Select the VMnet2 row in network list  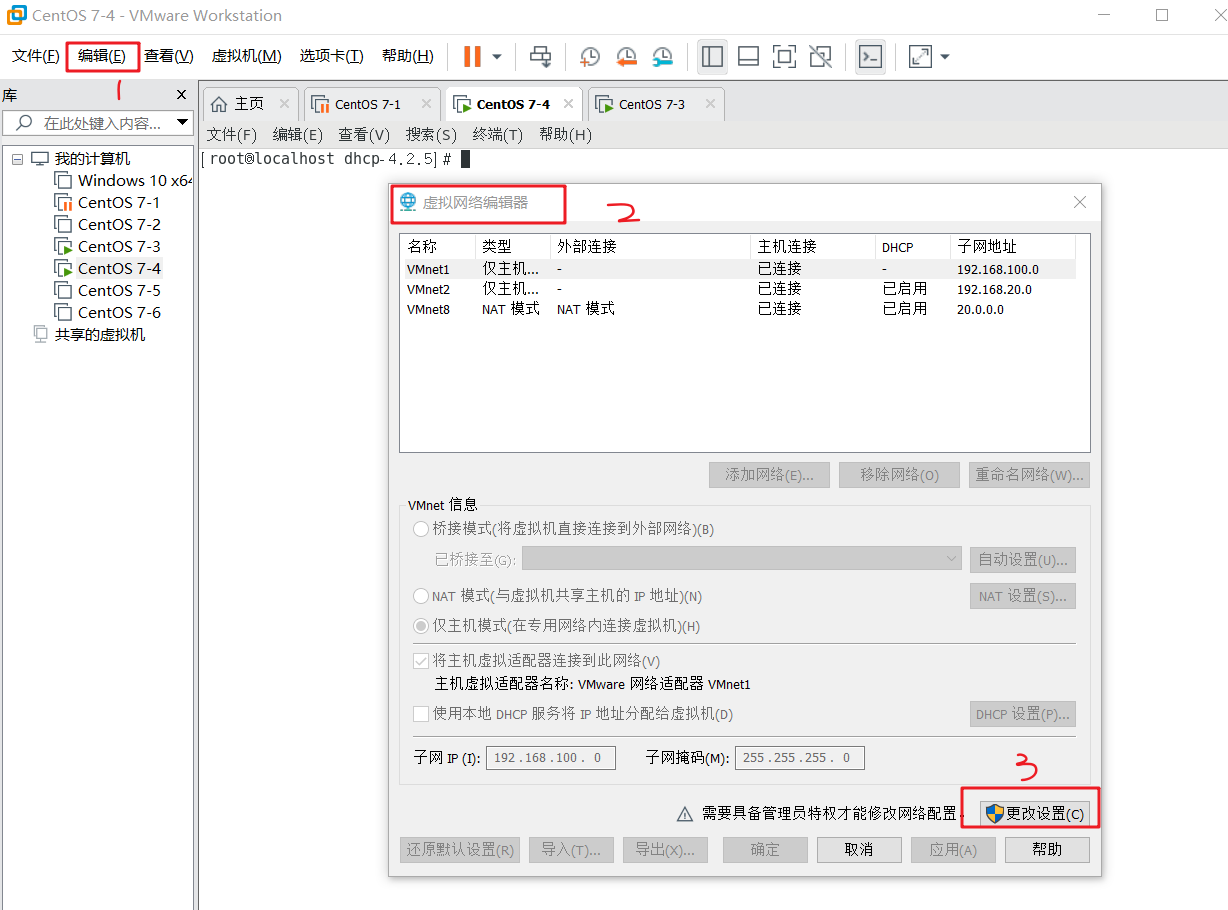[x=740, y=289]
